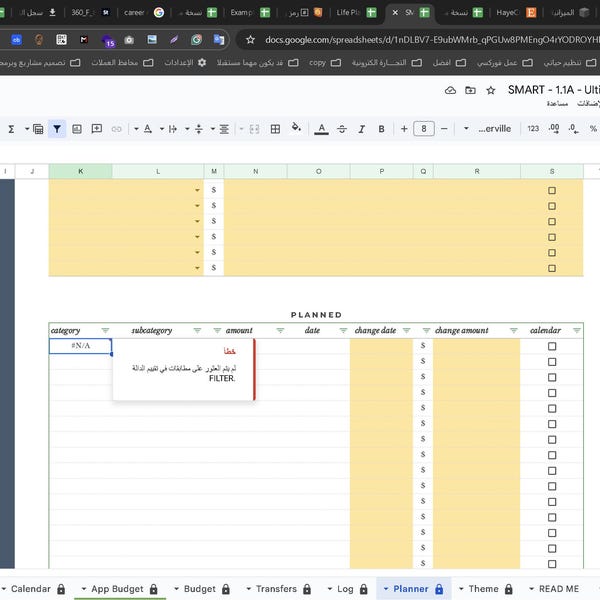The image size is (600, 600).
Task: Pick a fill color with the paint bucket
Action: pyautogui.click(x=296, y=128)
